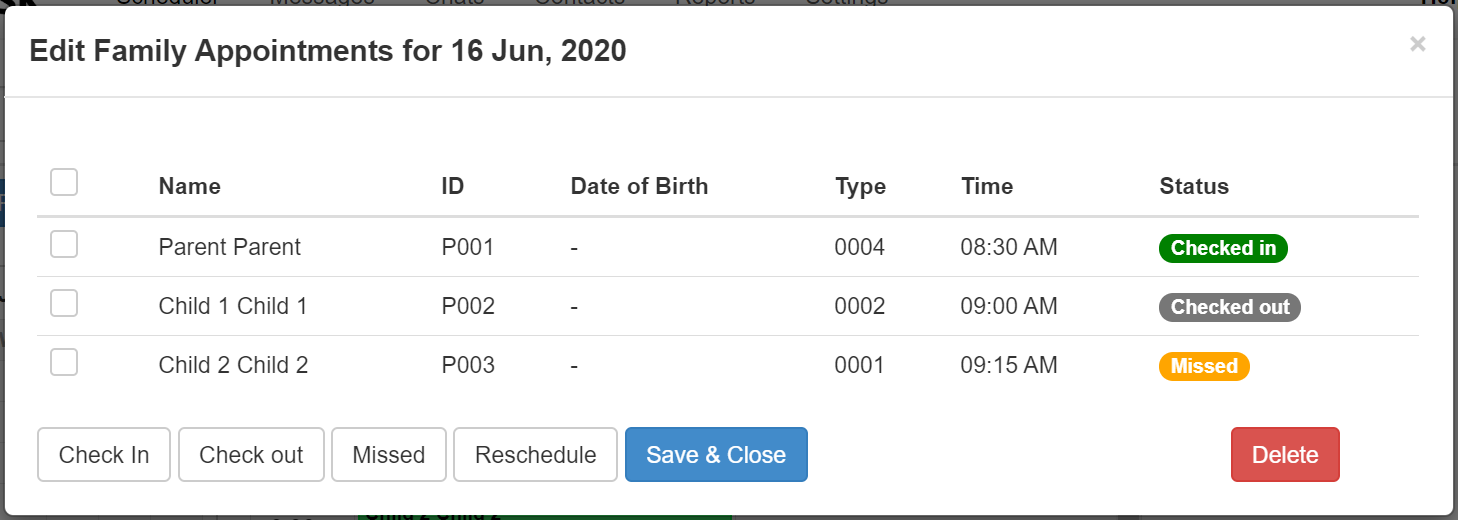Image resolution: width=1458 pixels, height=520 pixels.
Task: Tick the checkbox for Child 2 Child 2
Action: (64, 363)
